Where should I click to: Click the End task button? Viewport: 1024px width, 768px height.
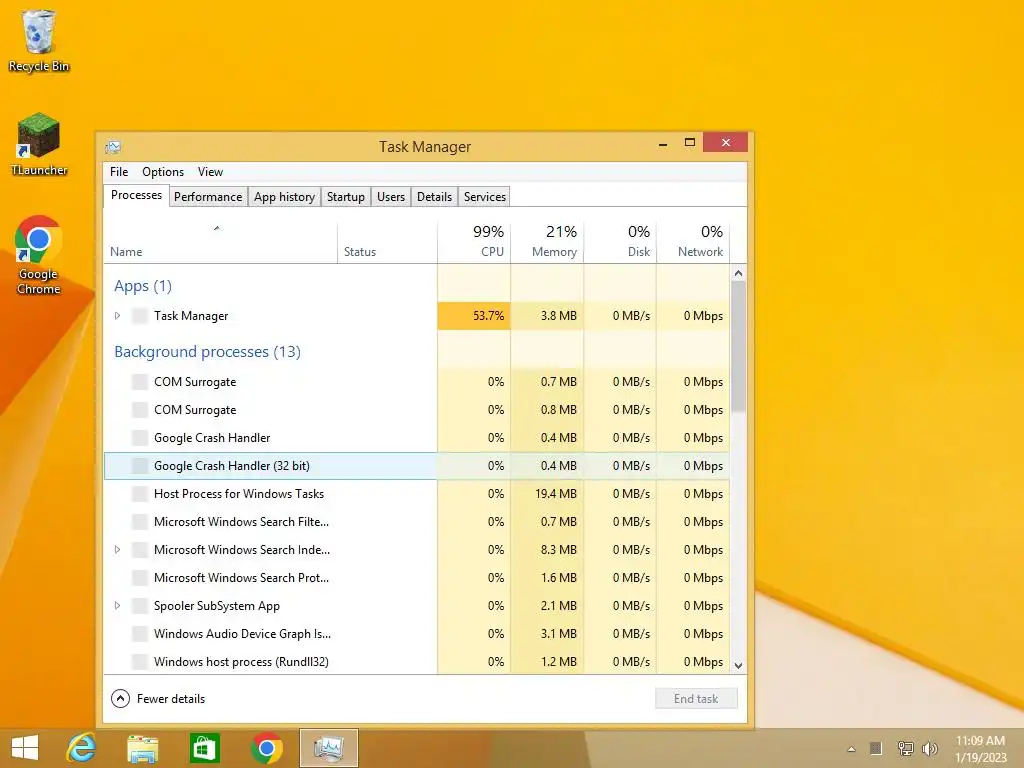pyautogui.click(x=696, y=699)
